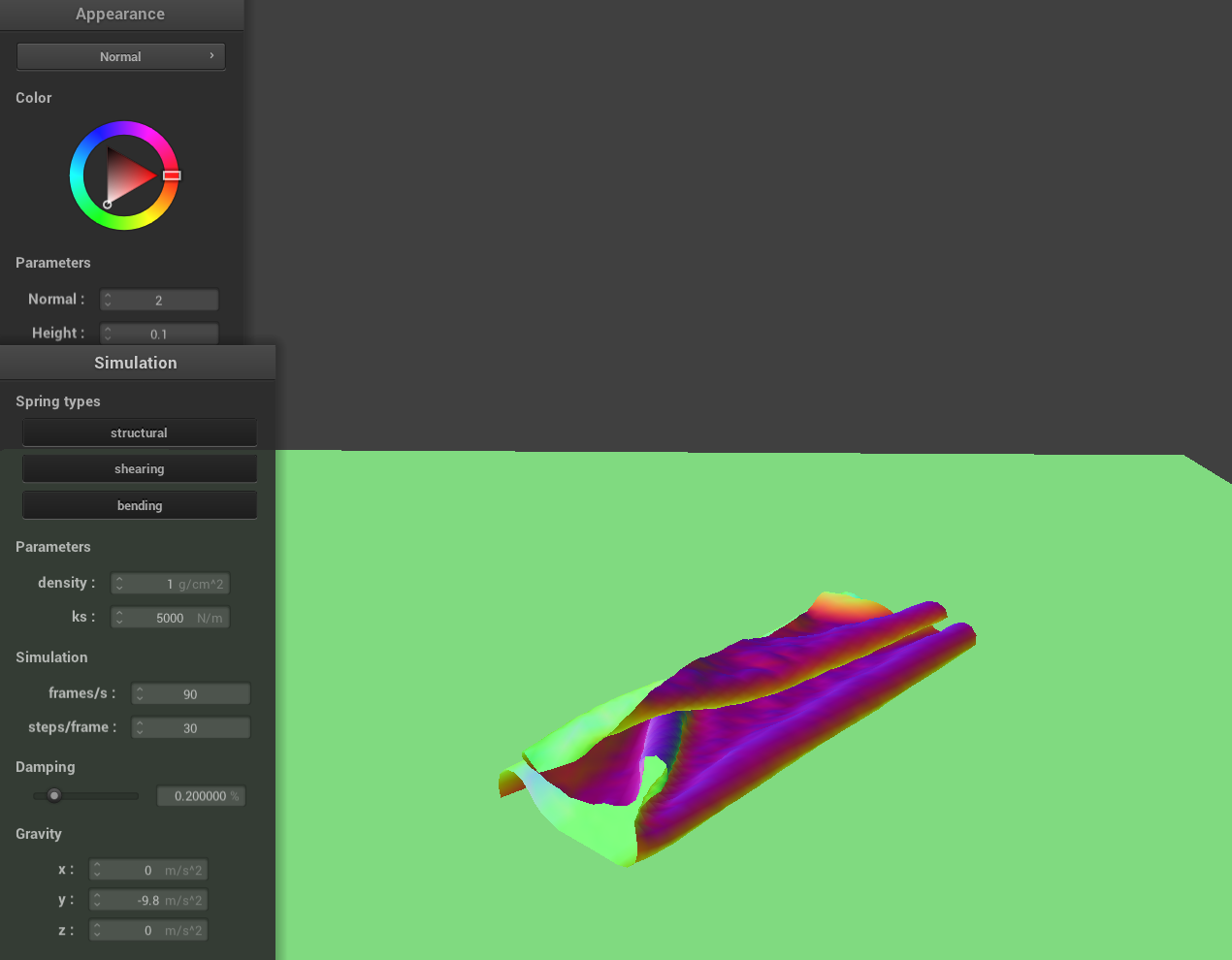Click the frames/s stepper arrows

coord(140,694)
